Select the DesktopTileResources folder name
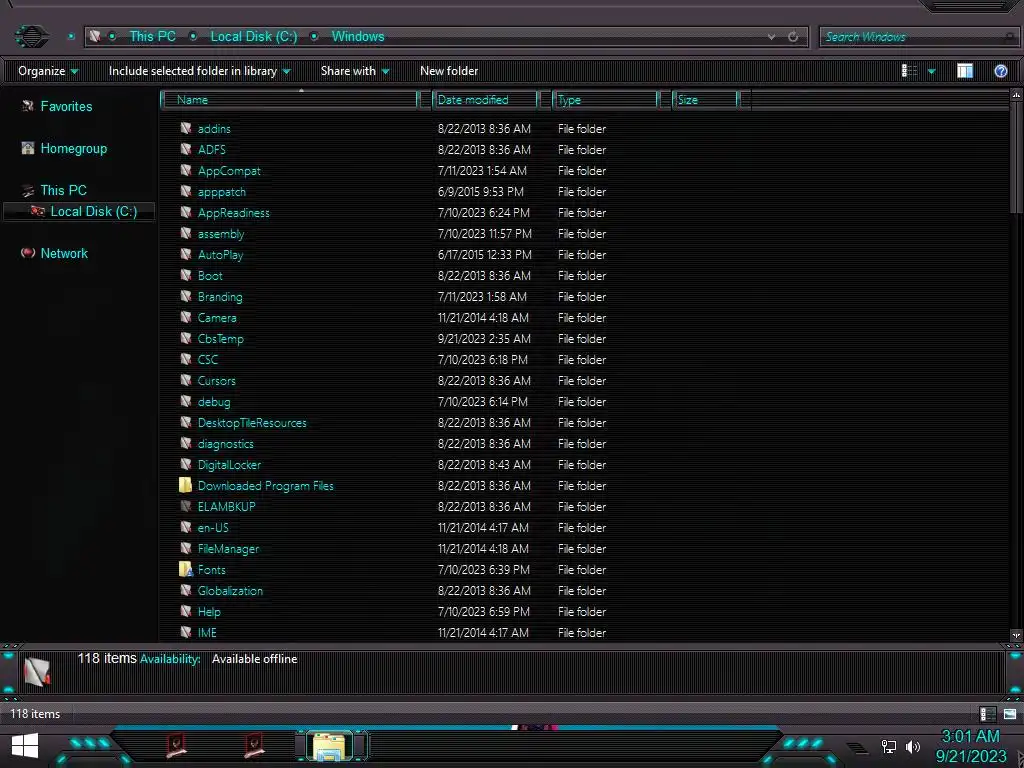 [252, 423]
